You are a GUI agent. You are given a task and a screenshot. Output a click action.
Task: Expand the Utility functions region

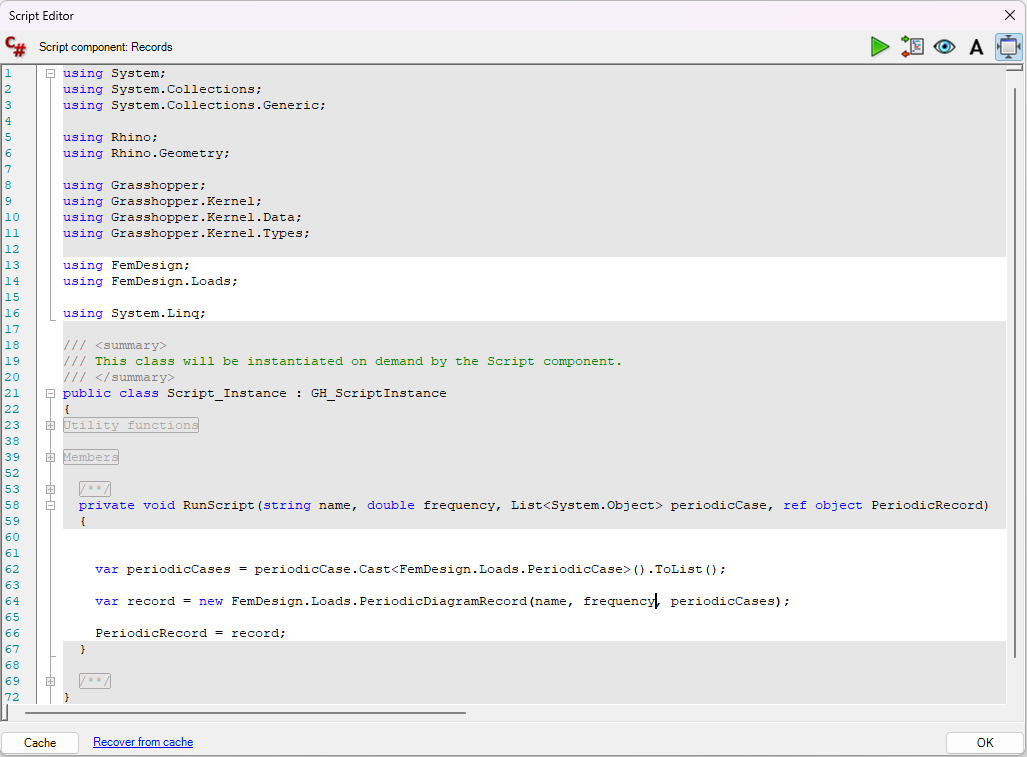pyautogui.click(x=50, y=425)
